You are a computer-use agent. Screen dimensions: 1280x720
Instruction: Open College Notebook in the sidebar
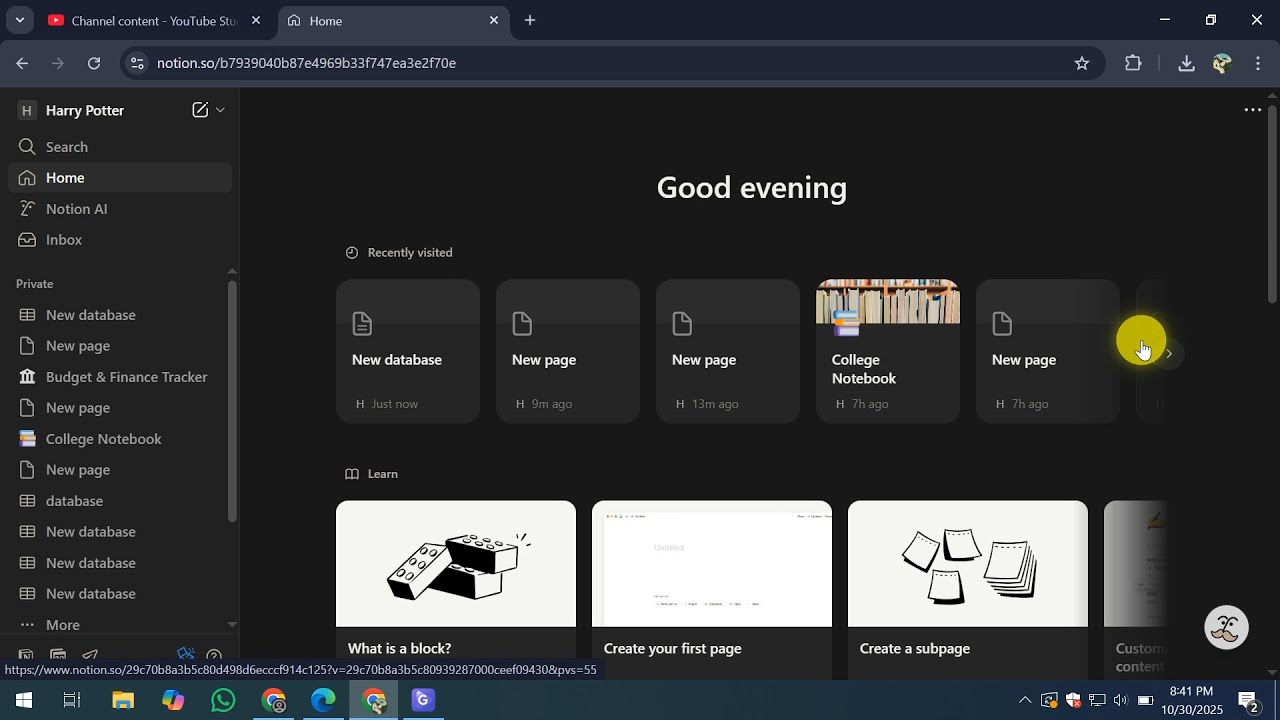point(120,439)
